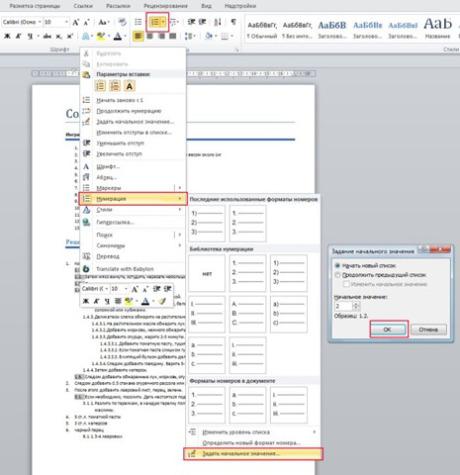Click the Bold (Ж) button in the ribbon
460x475 pixels.
point(7,36)
